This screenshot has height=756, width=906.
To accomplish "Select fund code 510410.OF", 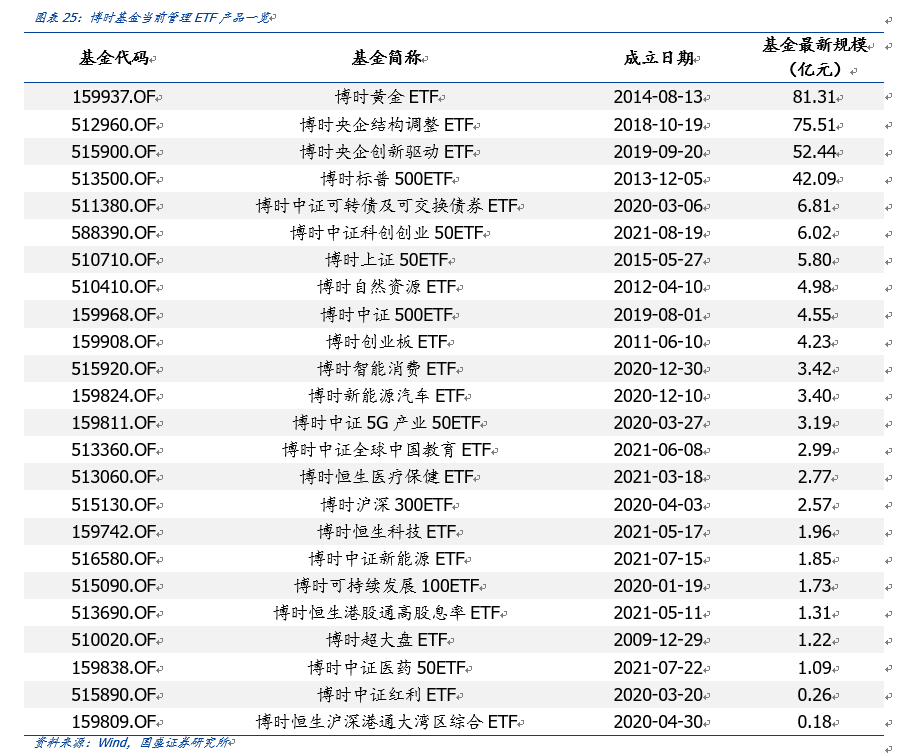I will click(x=114, y=287).
